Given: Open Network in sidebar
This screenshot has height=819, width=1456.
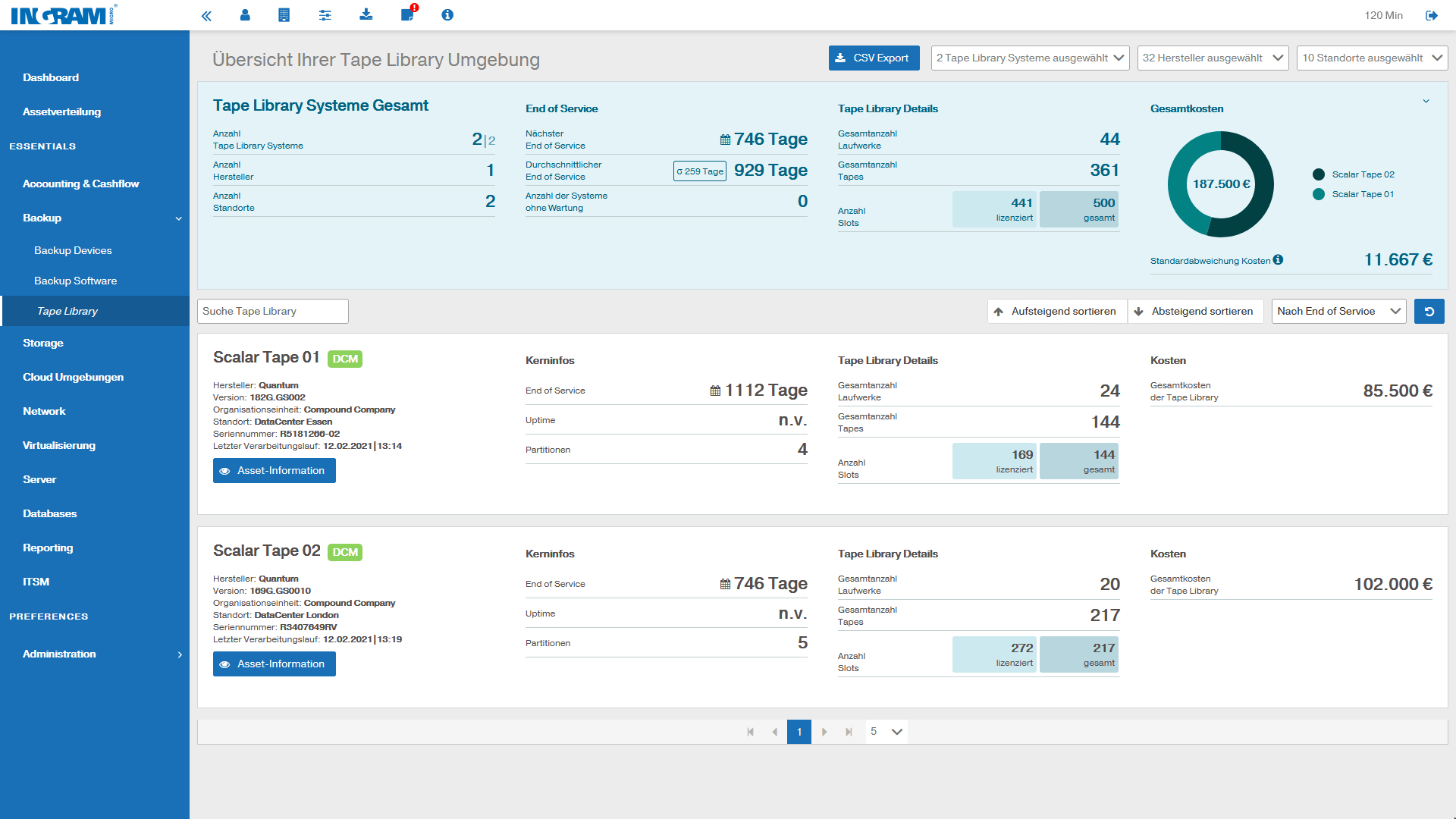Looking at the screenshot, I should (44, 411).
